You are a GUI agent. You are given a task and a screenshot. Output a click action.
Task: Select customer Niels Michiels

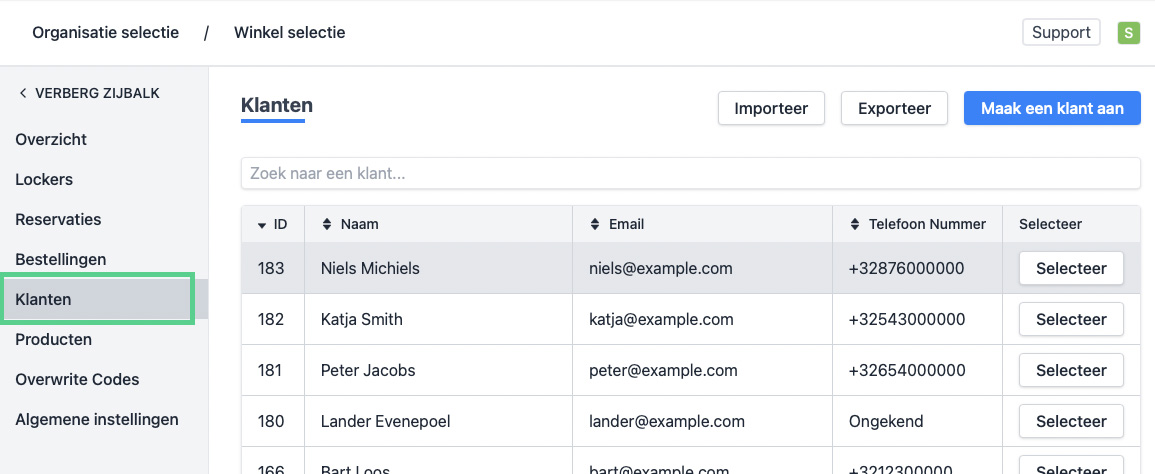(x=1070, y=268)
